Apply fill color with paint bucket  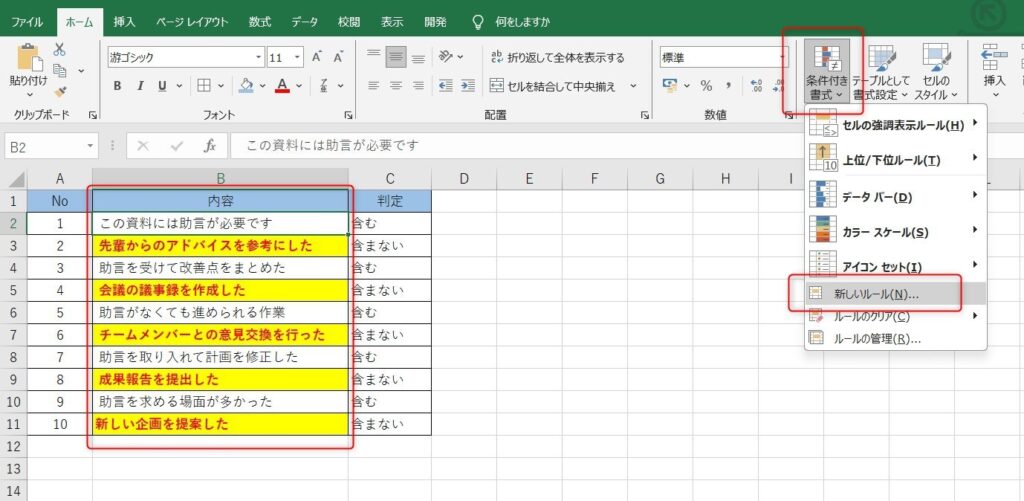click(246, 86)
